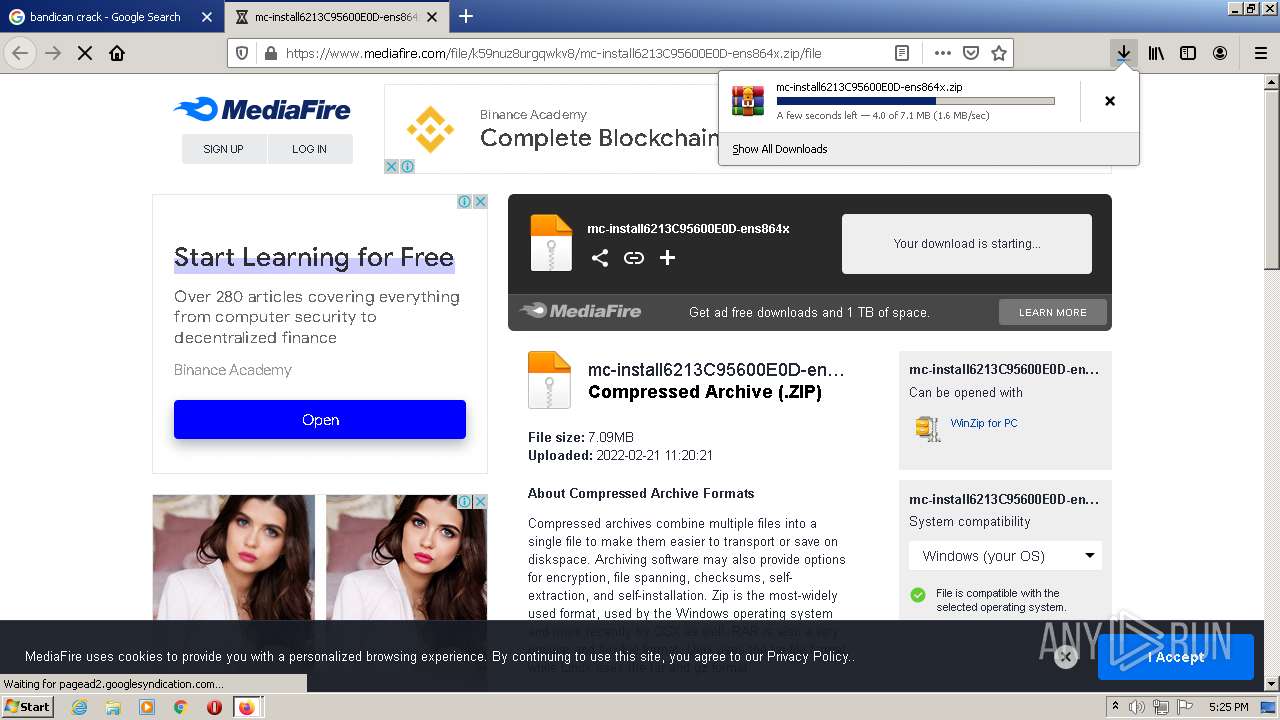Screen dimensions: 1280x720
Task: Close the Binance Academy side ad
Action: point(480,201)
